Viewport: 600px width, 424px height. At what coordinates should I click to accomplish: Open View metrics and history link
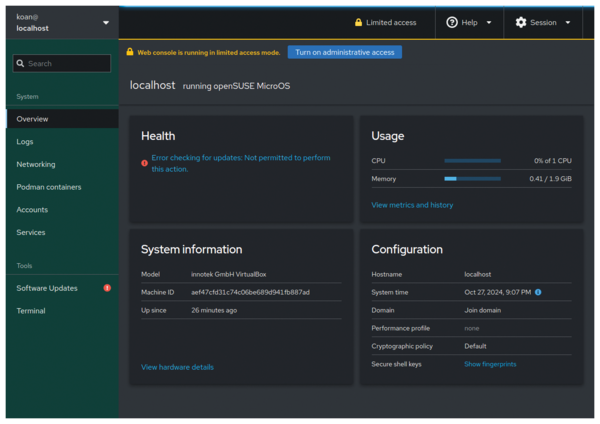pyautogui.click(x=412, y=205)
